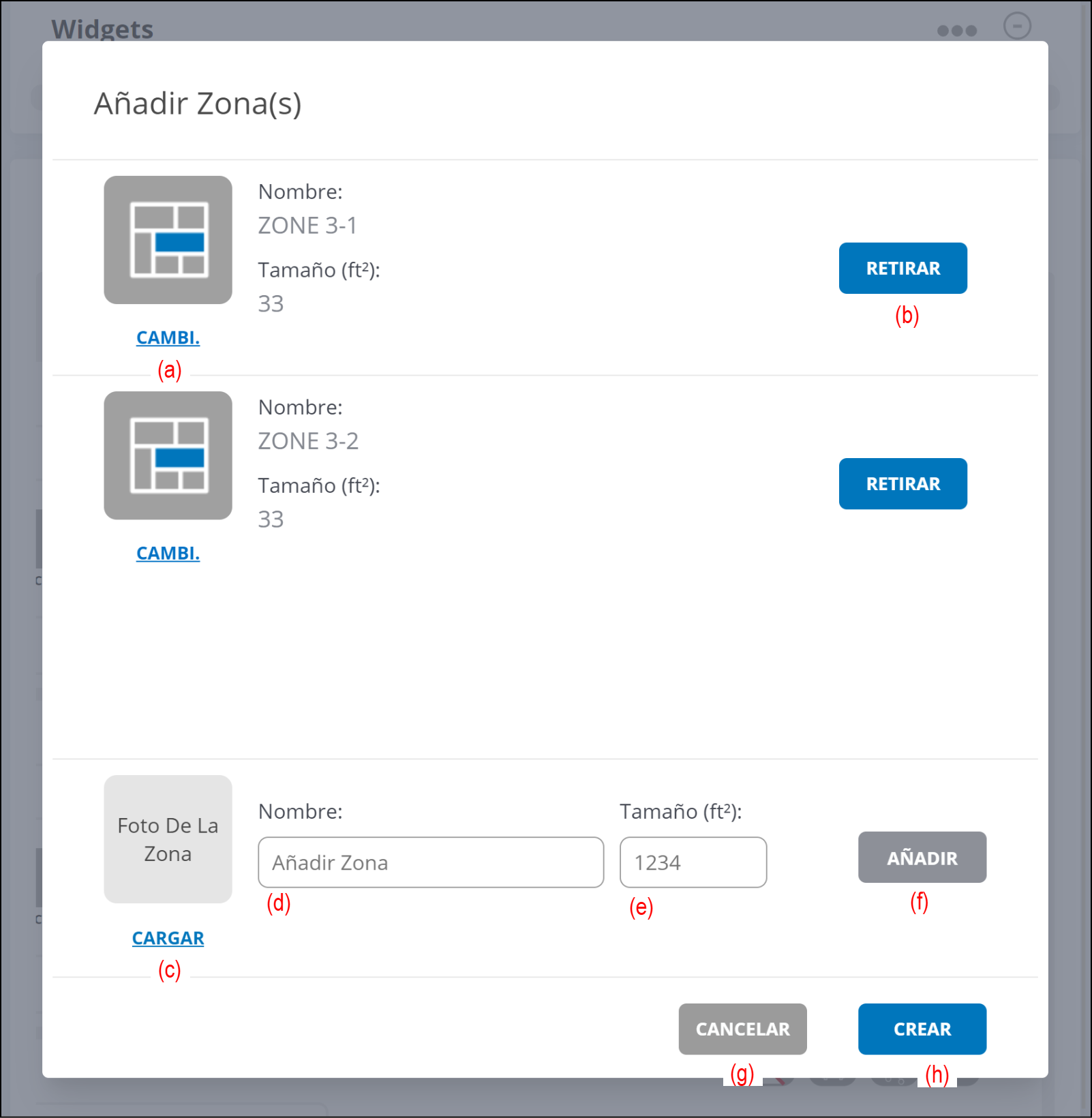Click the ZONE 3-2 name text
The height and width of the screenshot is (1118, 1092).
(x=308, y=441)
